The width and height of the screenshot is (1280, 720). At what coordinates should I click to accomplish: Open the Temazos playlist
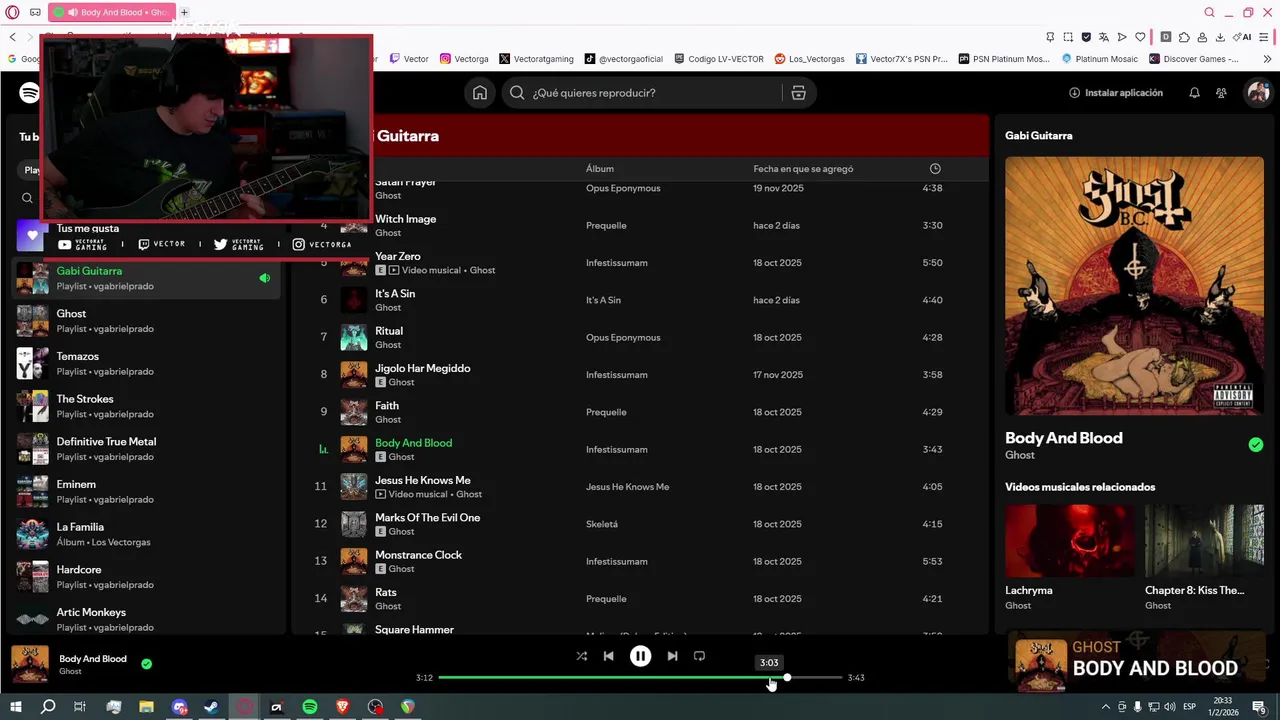coord(146,364)
